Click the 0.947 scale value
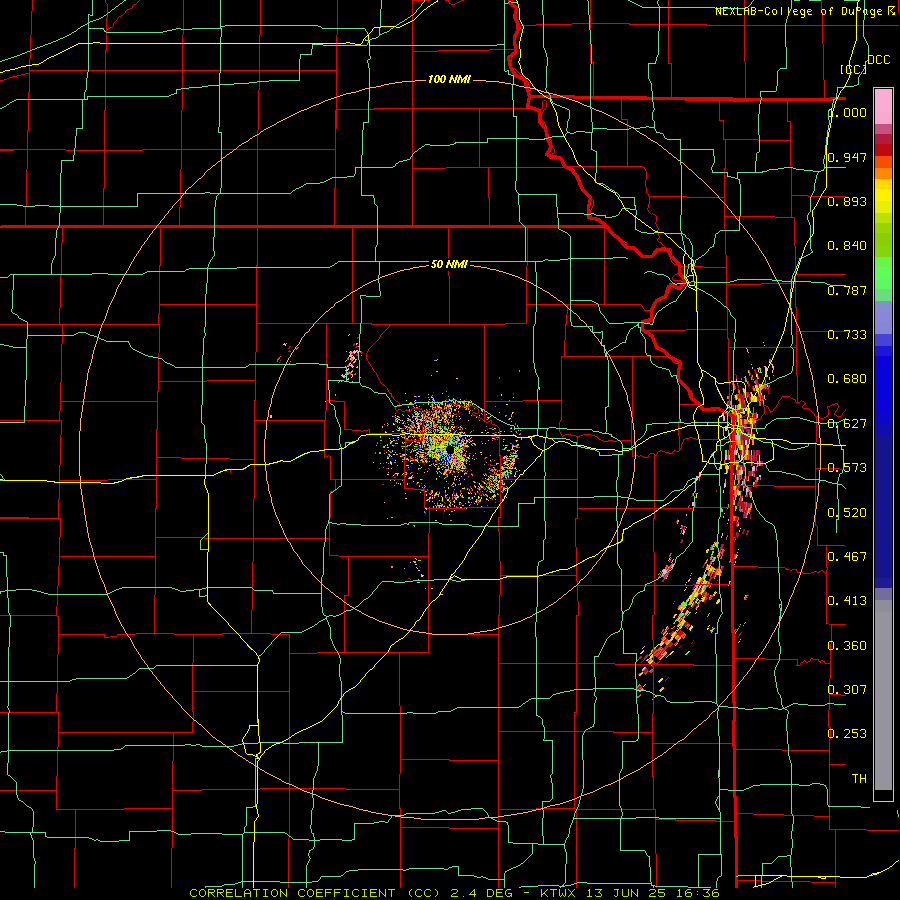This screenshot has width=900, height=900. point(847,157)
